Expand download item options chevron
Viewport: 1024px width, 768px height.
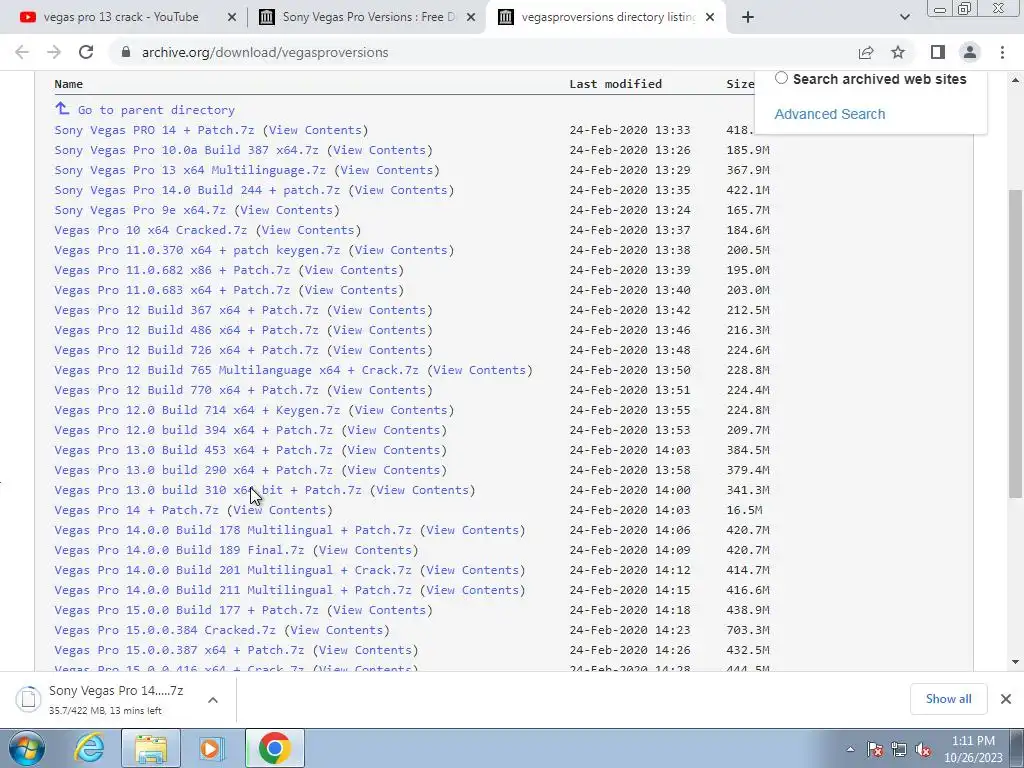213,699
